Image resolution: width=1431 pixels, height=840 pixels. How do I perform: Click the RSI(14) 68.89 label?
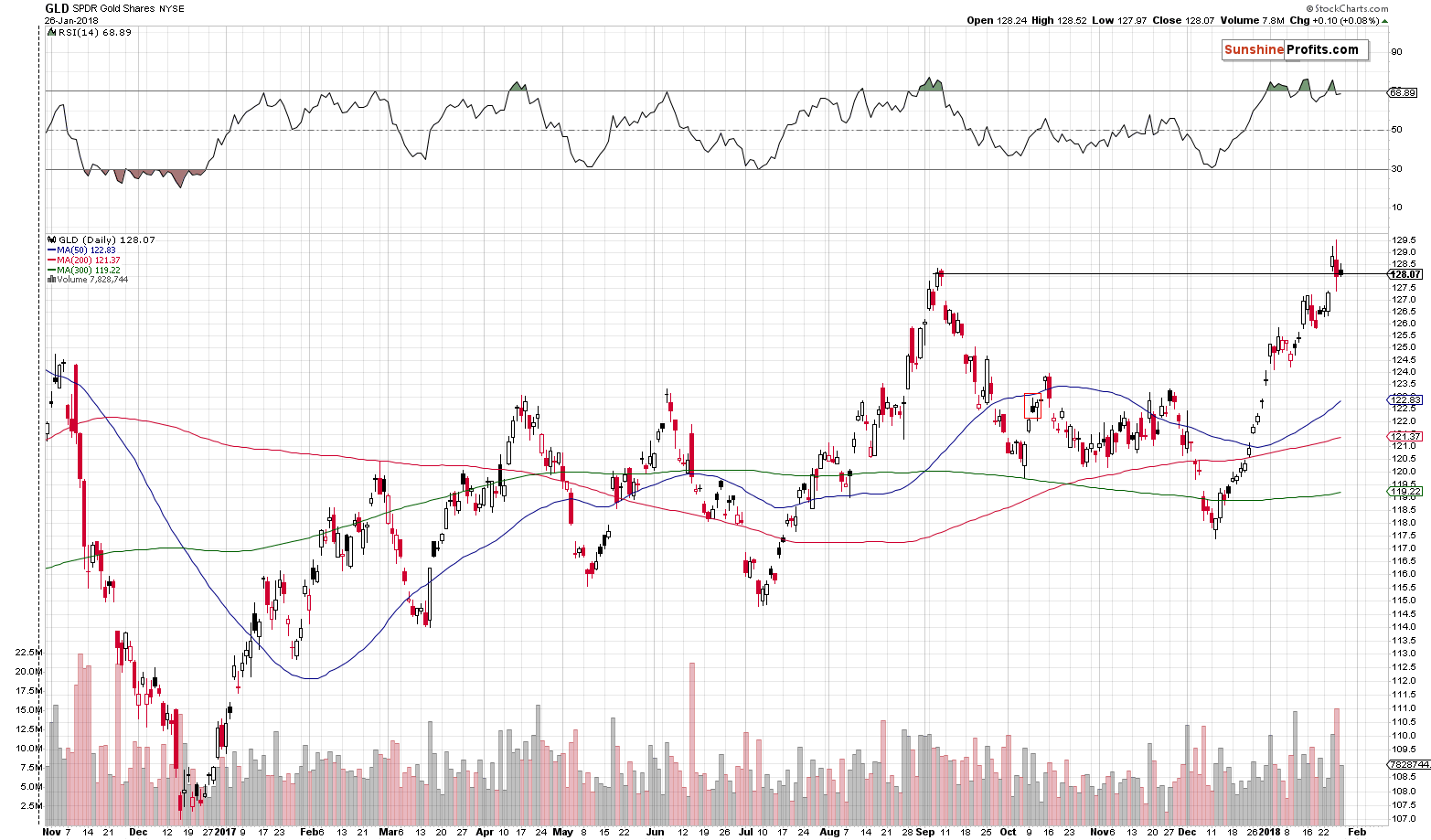coord(94,32)
